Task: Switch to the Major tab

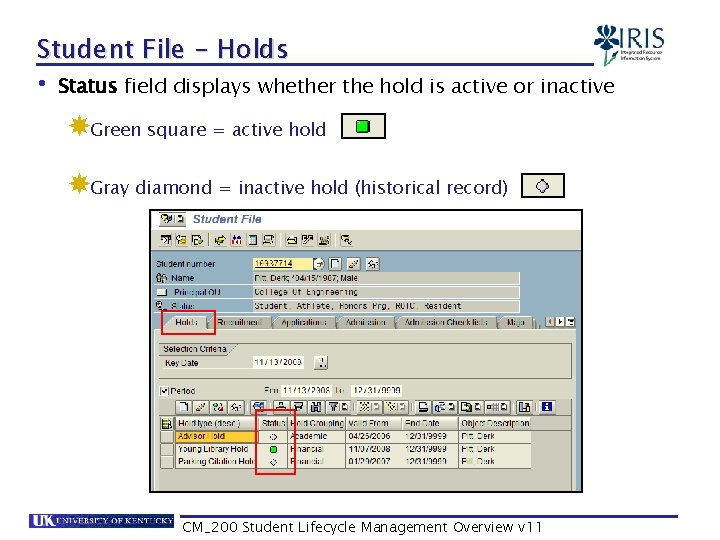Action: (516, 322)
